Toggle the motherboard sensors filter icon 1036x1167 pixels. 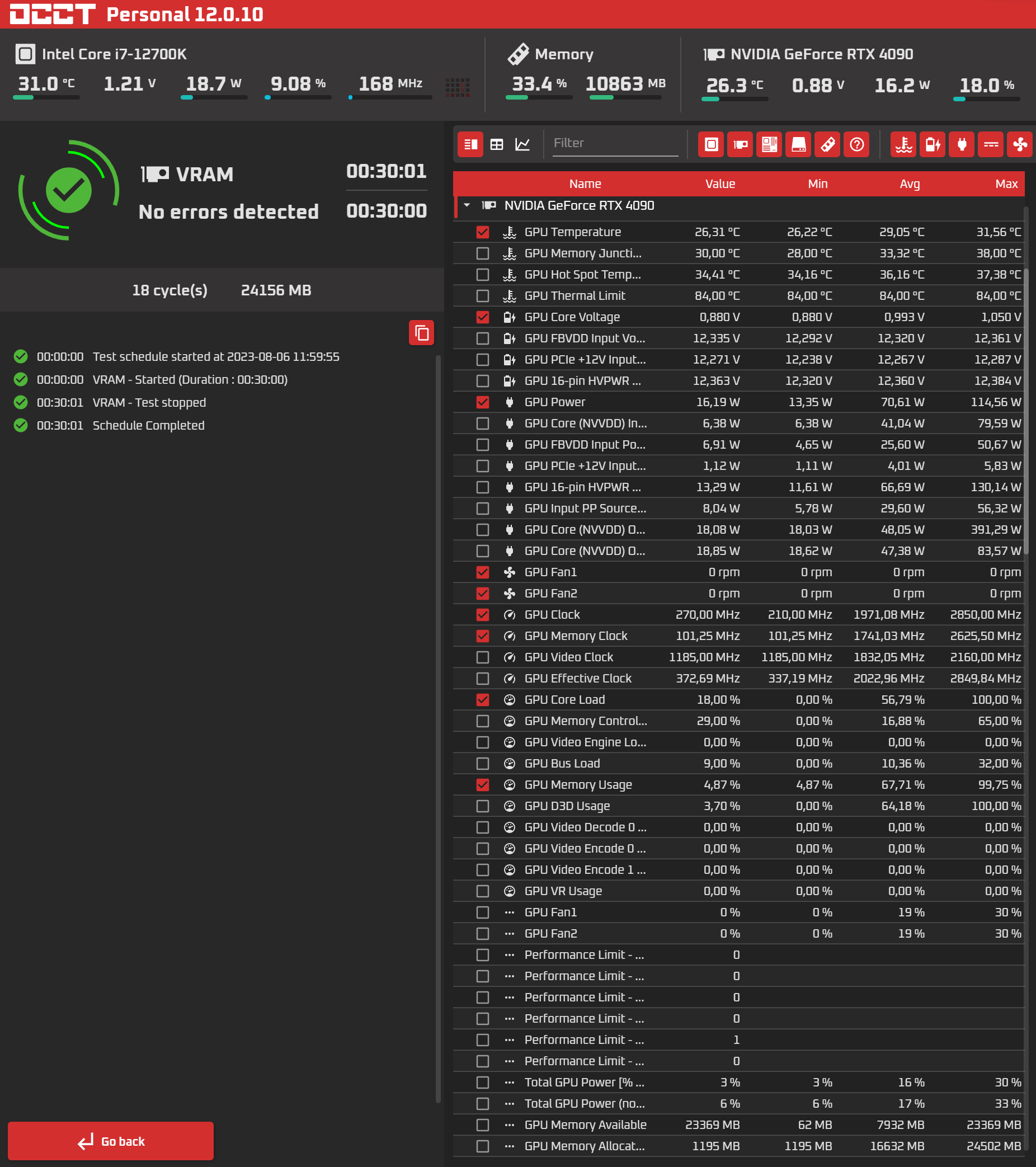(769, 144)
